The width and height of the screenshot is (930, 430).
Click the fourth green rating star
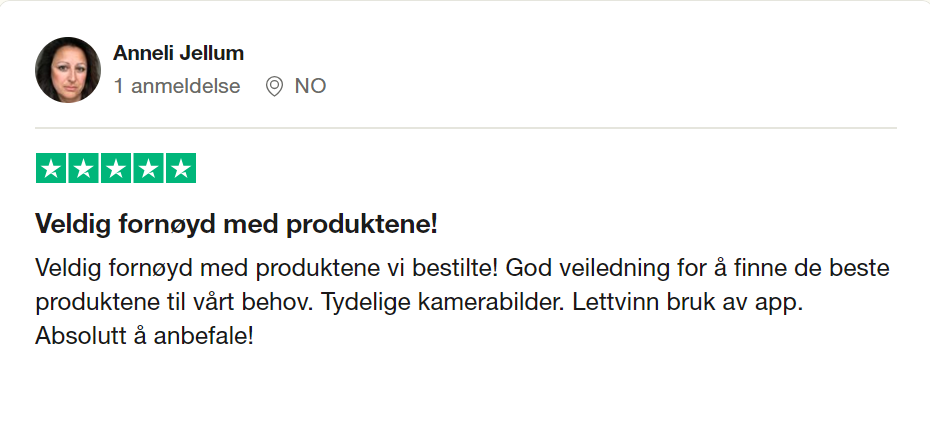pyautogui.click(x=148, y=169)
